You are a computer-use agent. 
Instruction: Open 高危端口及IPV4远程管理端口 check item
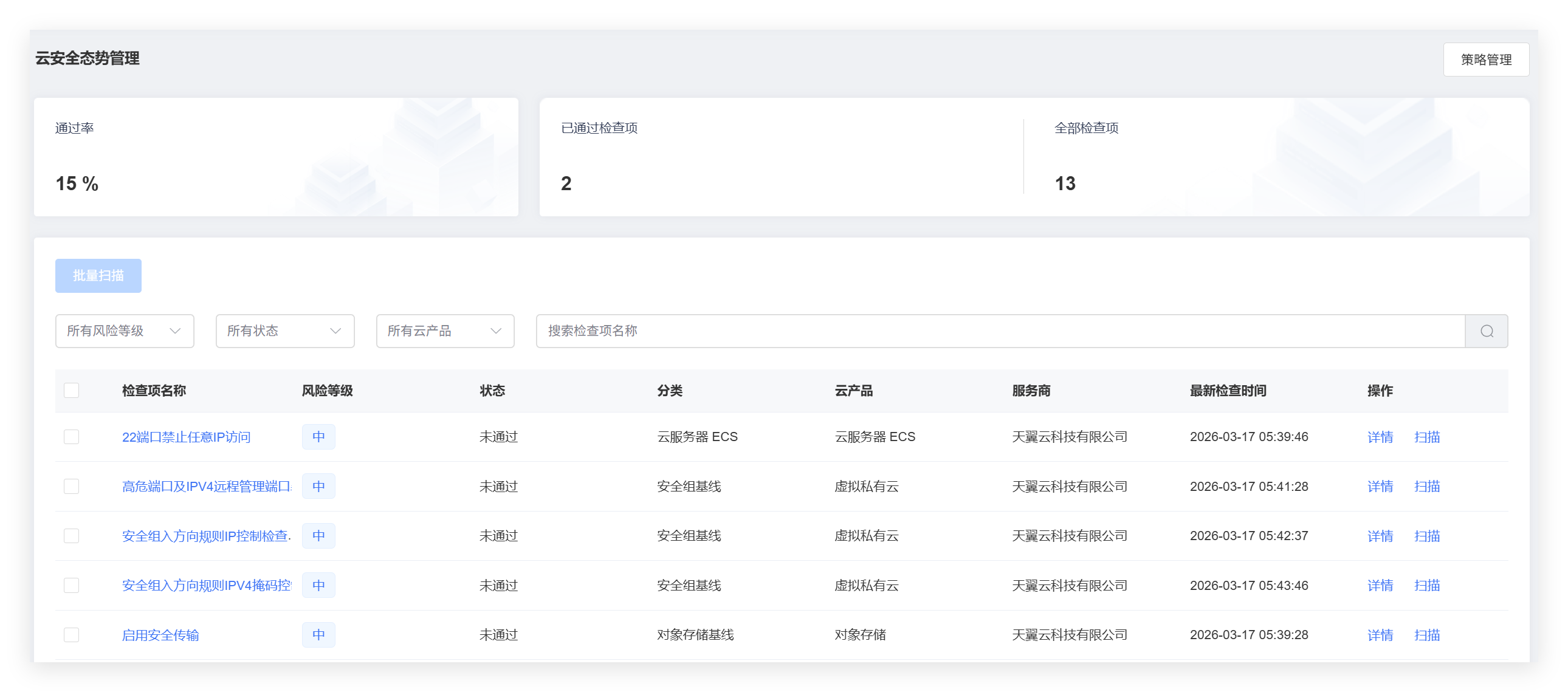click(207, 486)
